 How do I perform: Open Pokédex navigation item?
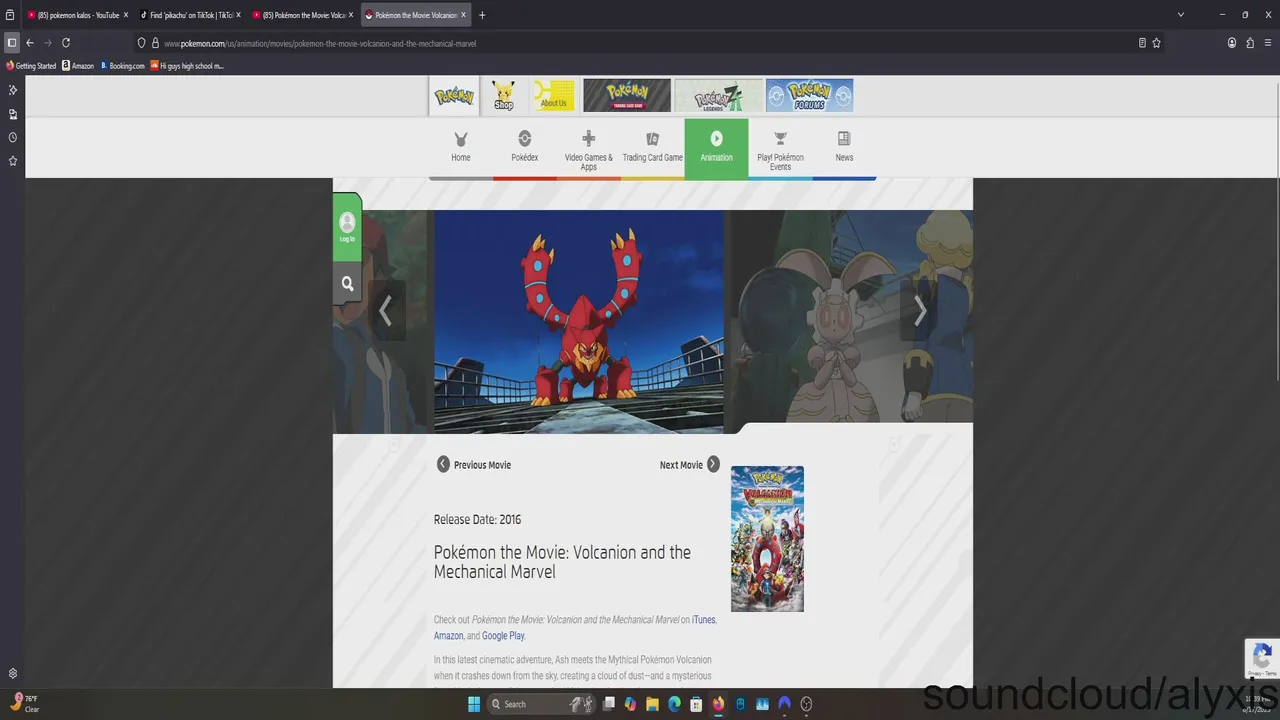click(525, 148)
